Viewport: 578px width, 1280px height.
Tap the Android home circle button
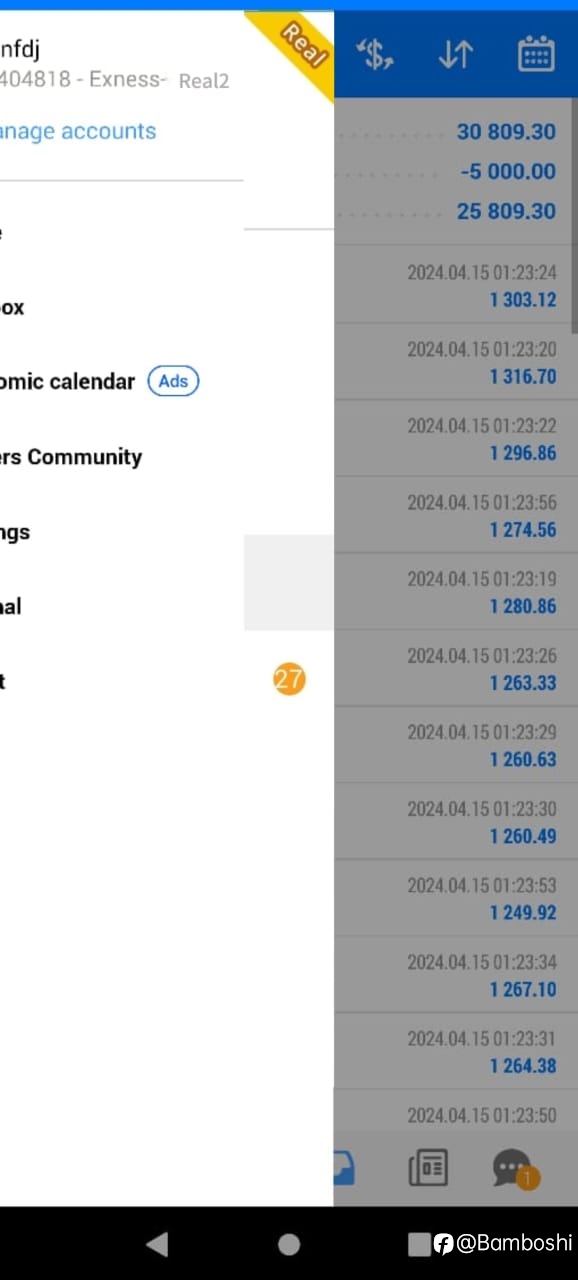tap(289, 1243)
